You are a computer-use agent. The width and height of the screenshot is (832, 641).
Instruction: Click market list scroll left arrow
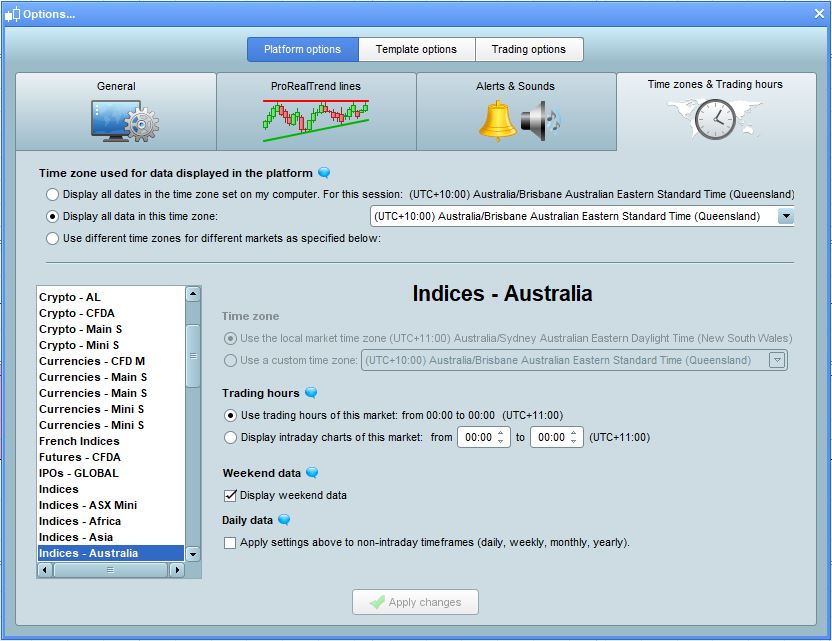coord(45,570)
